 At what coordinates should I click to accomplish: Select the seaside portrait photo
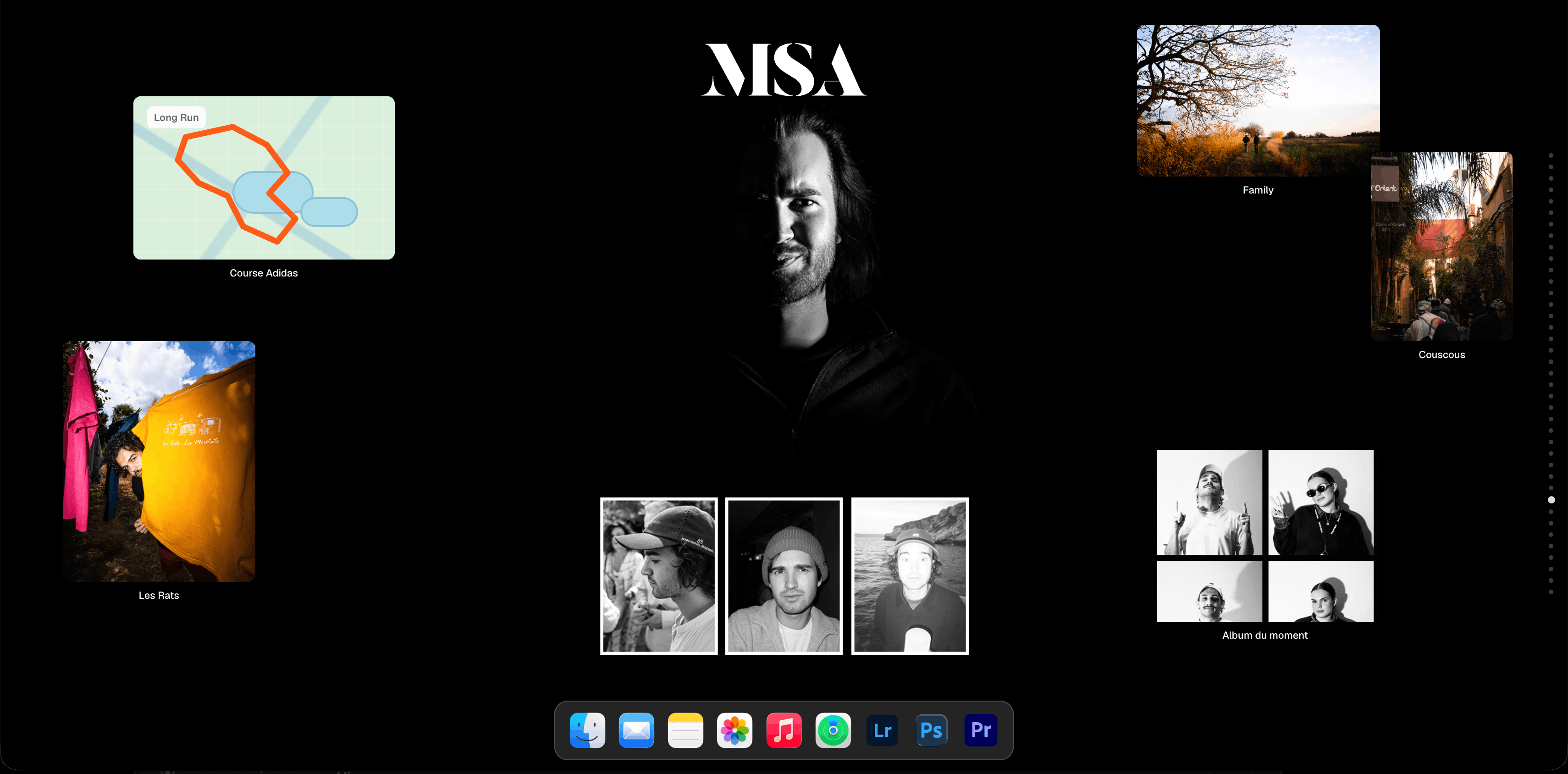pos(910,575)
